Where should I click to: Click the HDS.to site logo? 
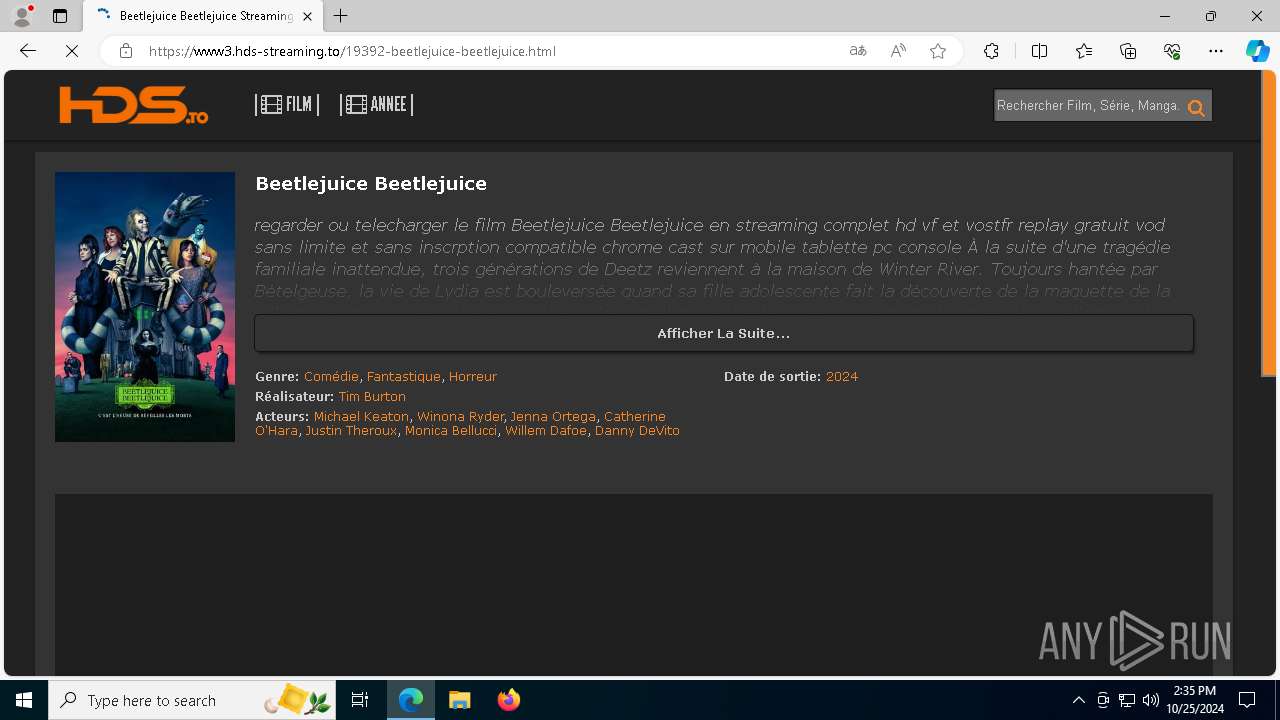[x=134, y=105]
